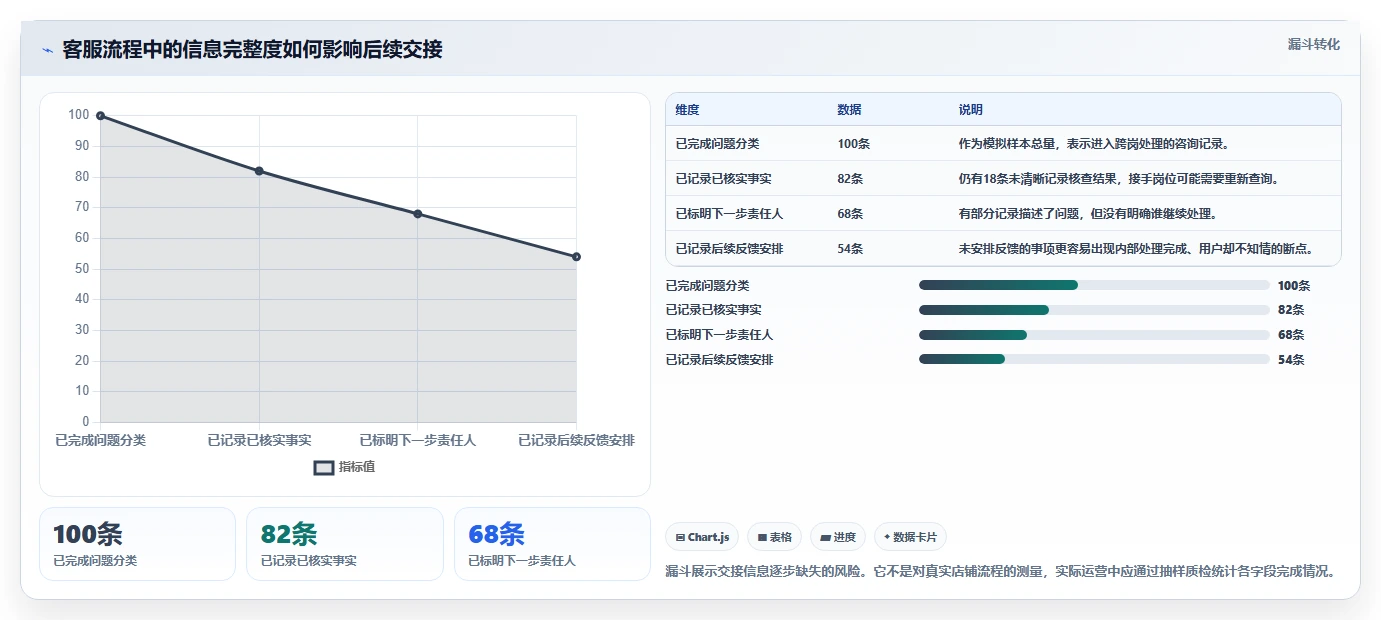The width and height of the screenshot is (1381, 620).
Task: Click the 数据 table column header
Action: click(x=849, y=110)
